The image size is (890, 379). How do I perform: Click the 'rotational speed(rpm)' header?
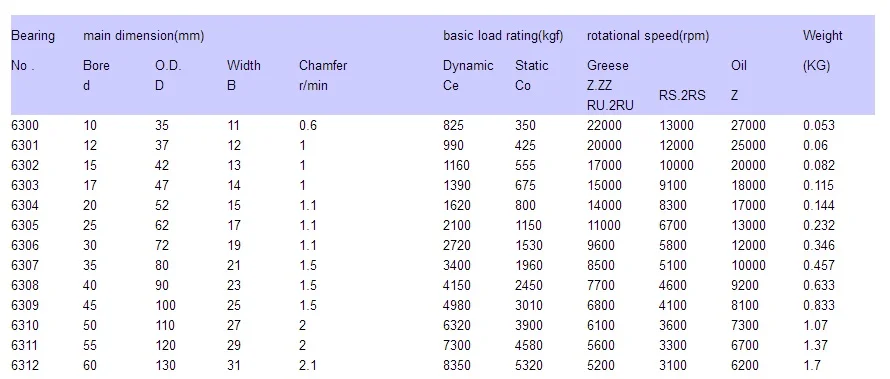[x=648, y=36]
